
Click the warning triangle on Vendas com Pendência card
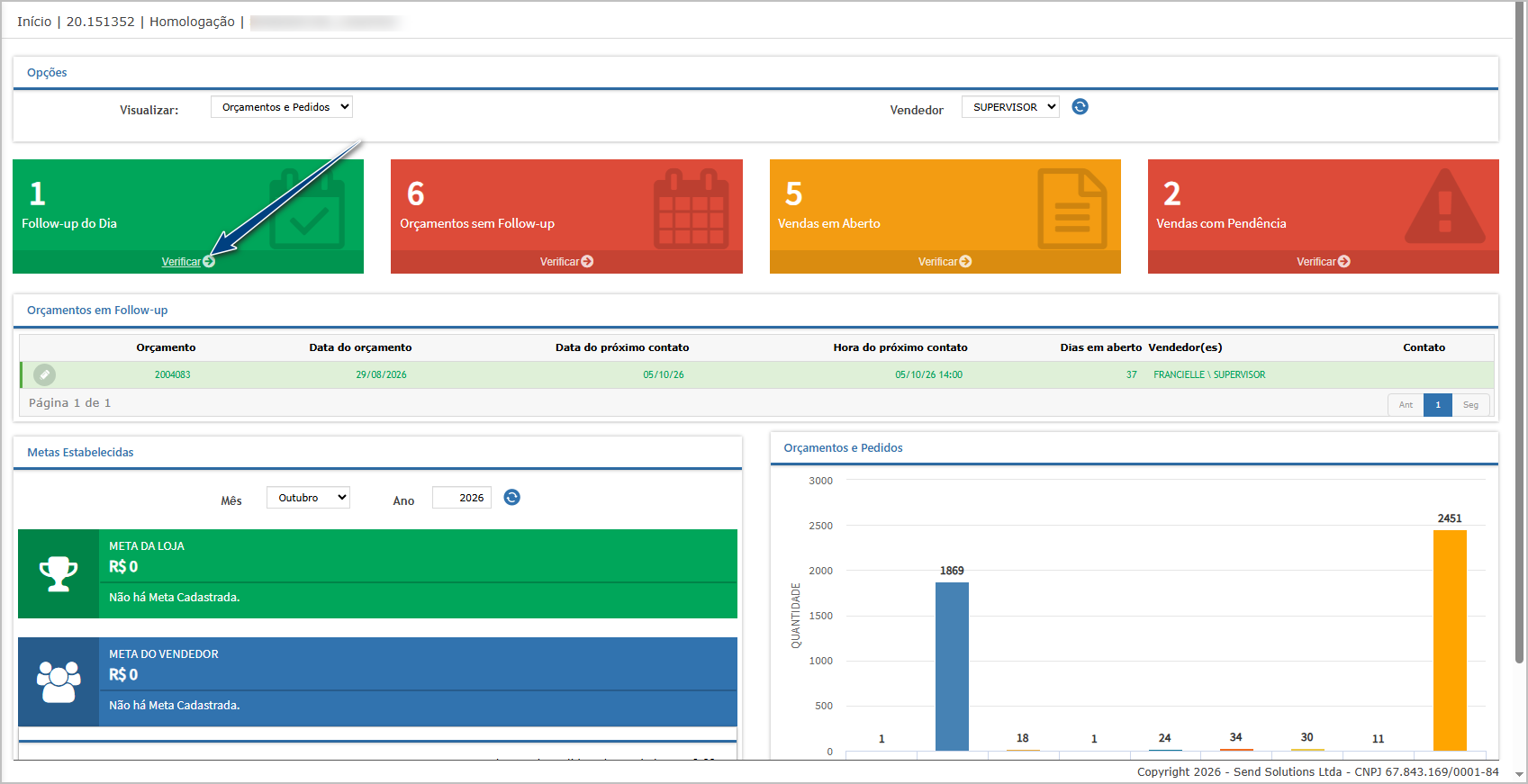pyautogui.click(x=1445, y=207)
